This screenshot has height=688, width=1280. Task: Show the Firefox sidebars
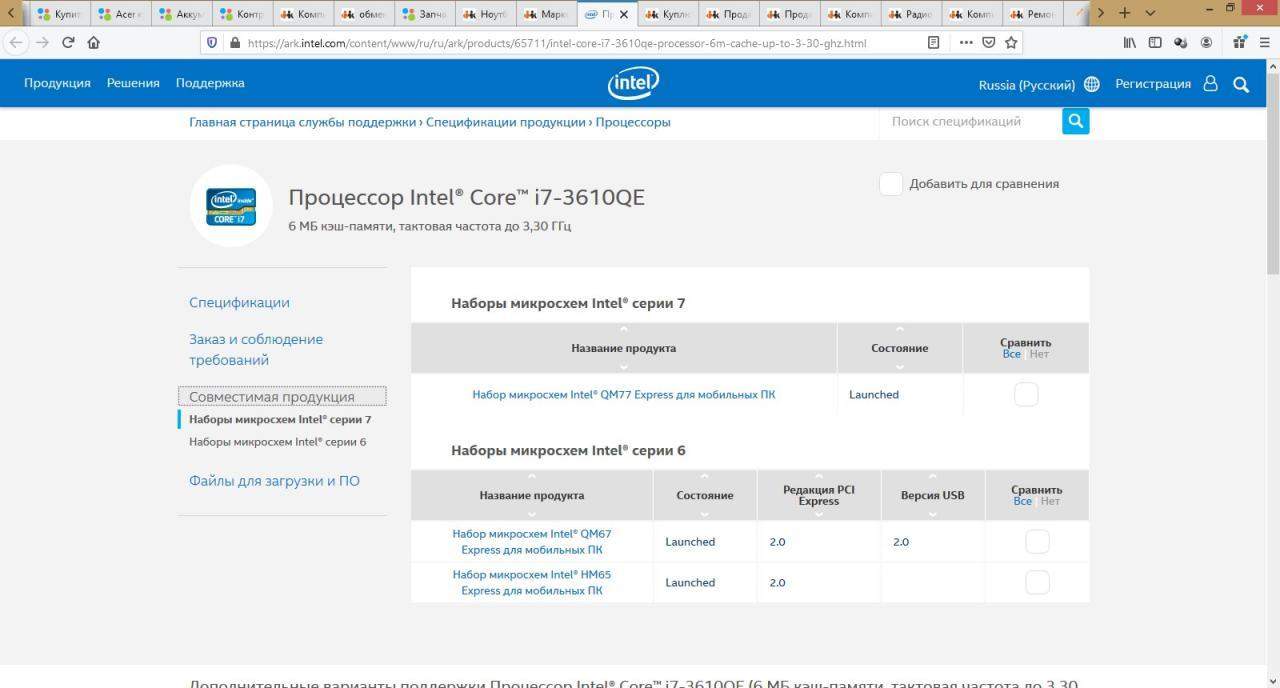coord(1155,43)
